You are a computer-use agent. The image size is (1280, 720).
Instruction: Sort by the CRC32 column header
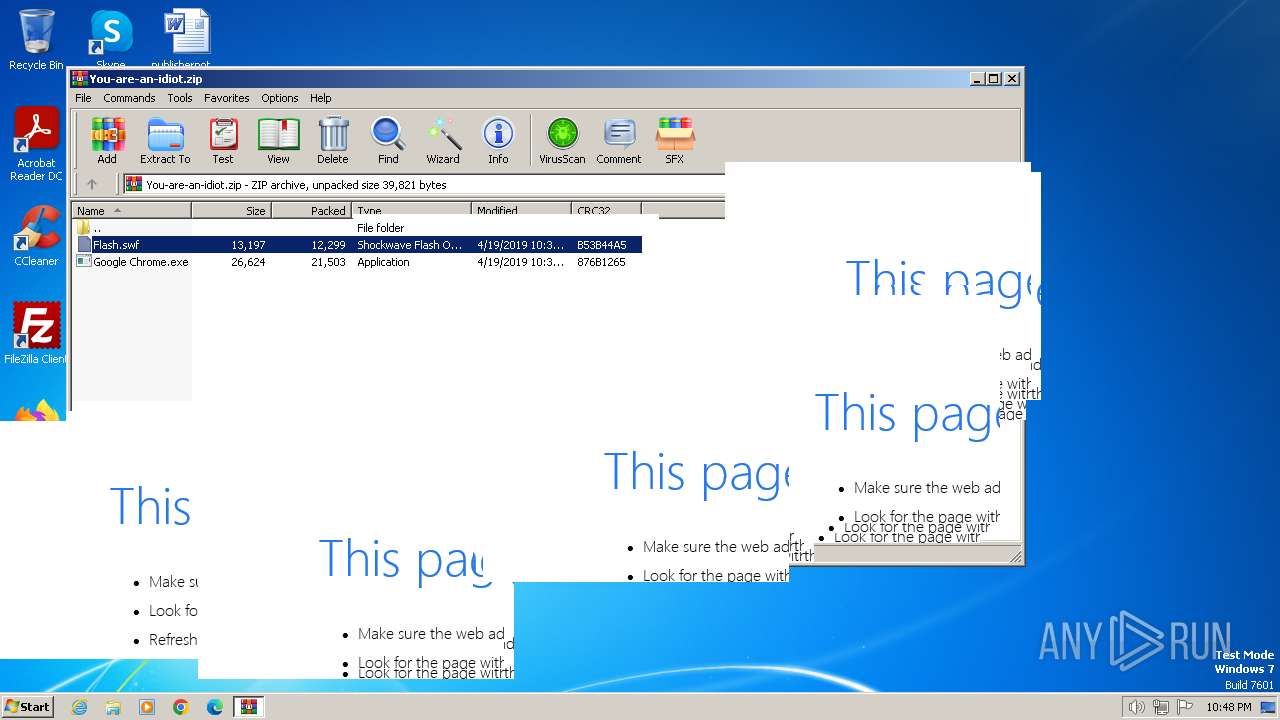(x=606, y=210)
